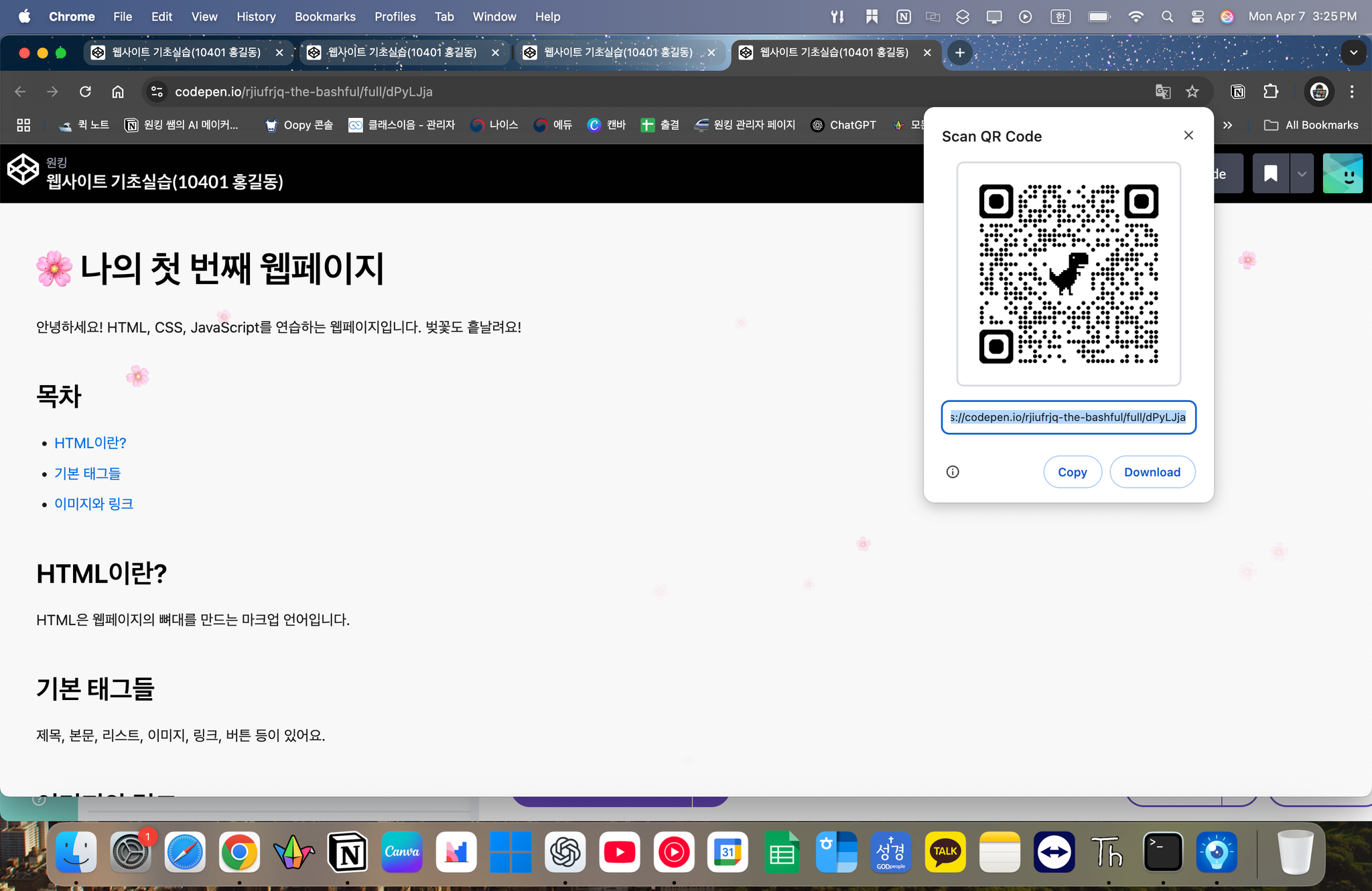Open the apps grid in bookmarks bar
Viewport: 1372px width, 891px height.
point(23,125)
